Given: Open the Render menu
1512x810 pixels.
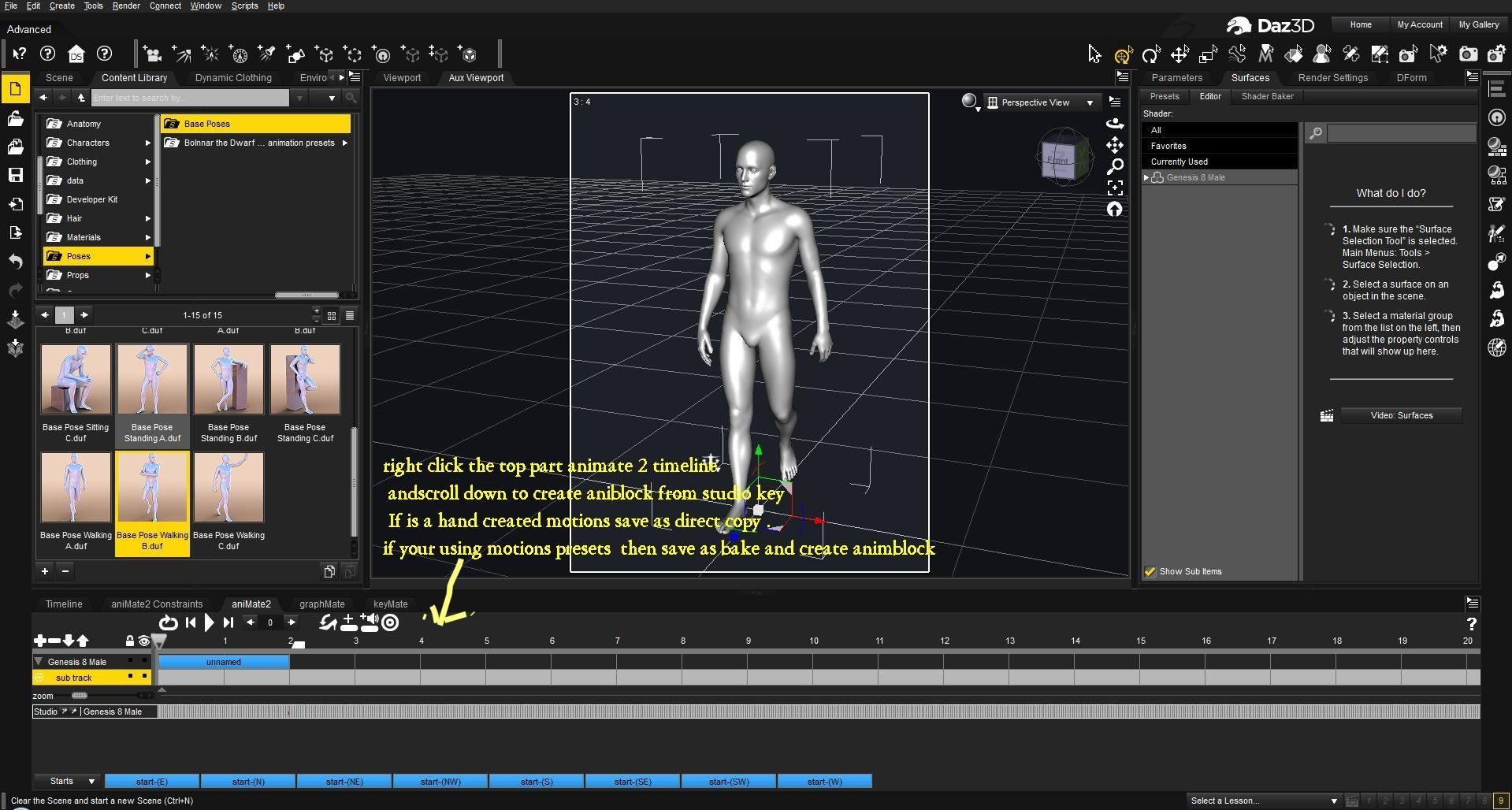Looking at the screenshot, I should [126, 6].
